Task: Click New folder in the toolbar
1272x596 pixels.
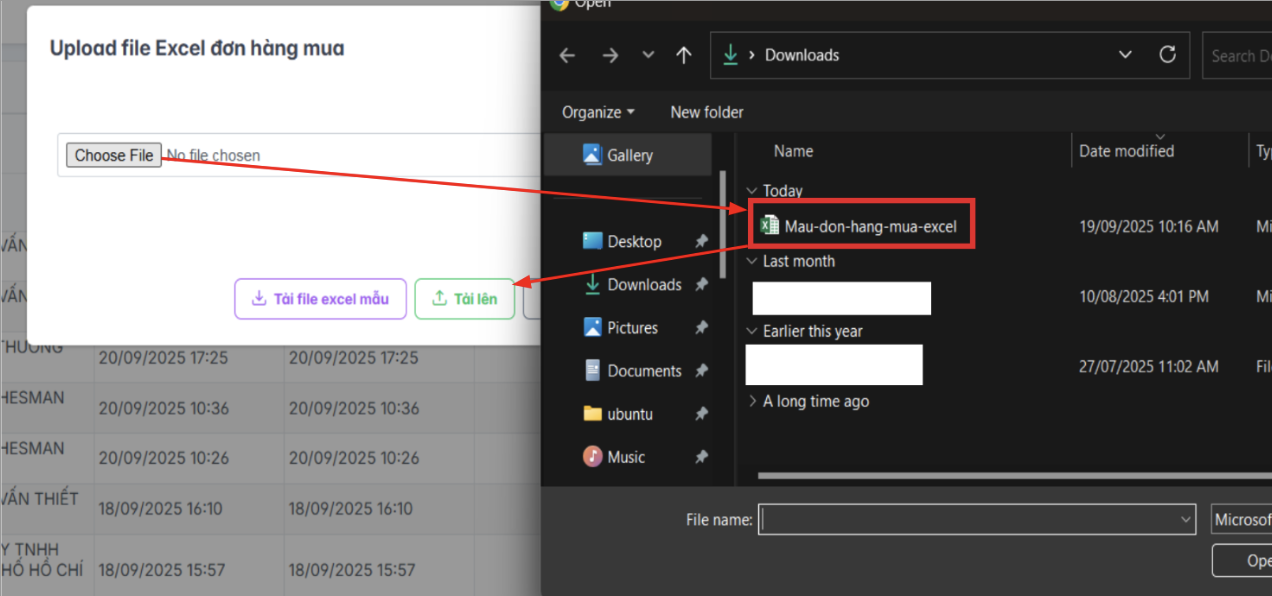Action: 707,112
